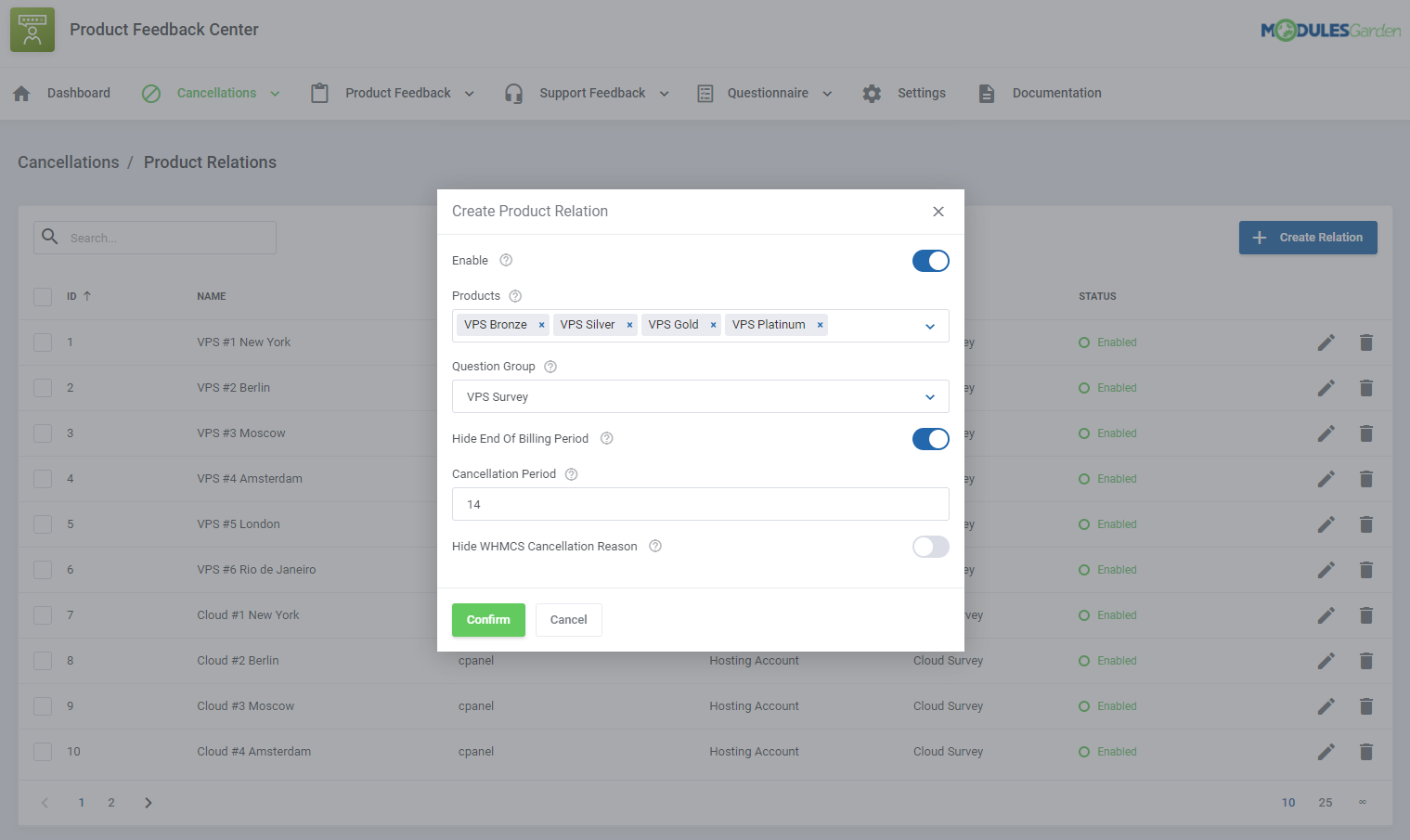Enable Hide WHMCS Cancellation Reason

(x=930, y=547)
